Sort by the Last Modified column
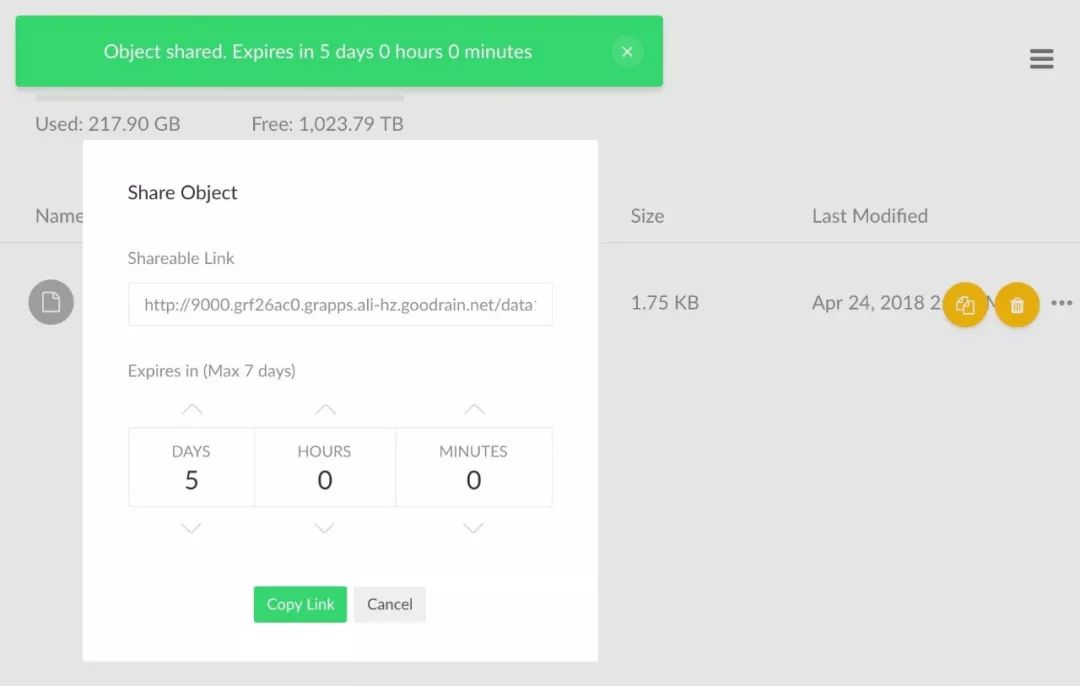 [x=869, y=216]
